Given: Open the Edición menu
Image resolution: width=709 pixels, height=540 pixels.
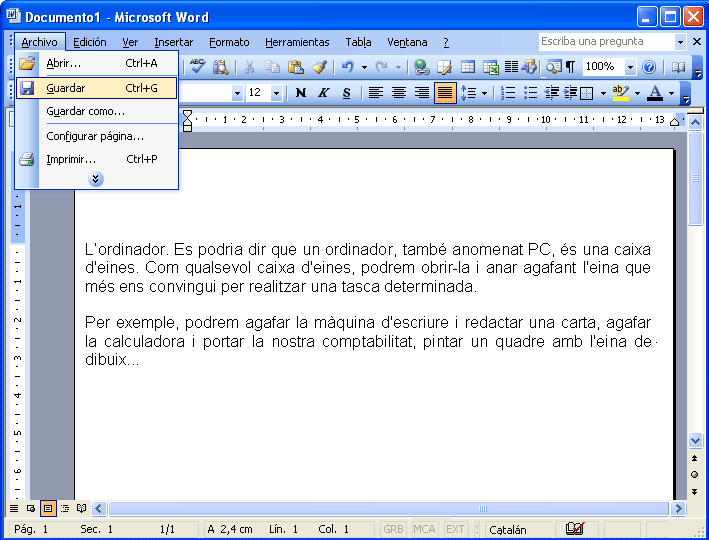Looking at the screenshot, I should tap(90, 42).
